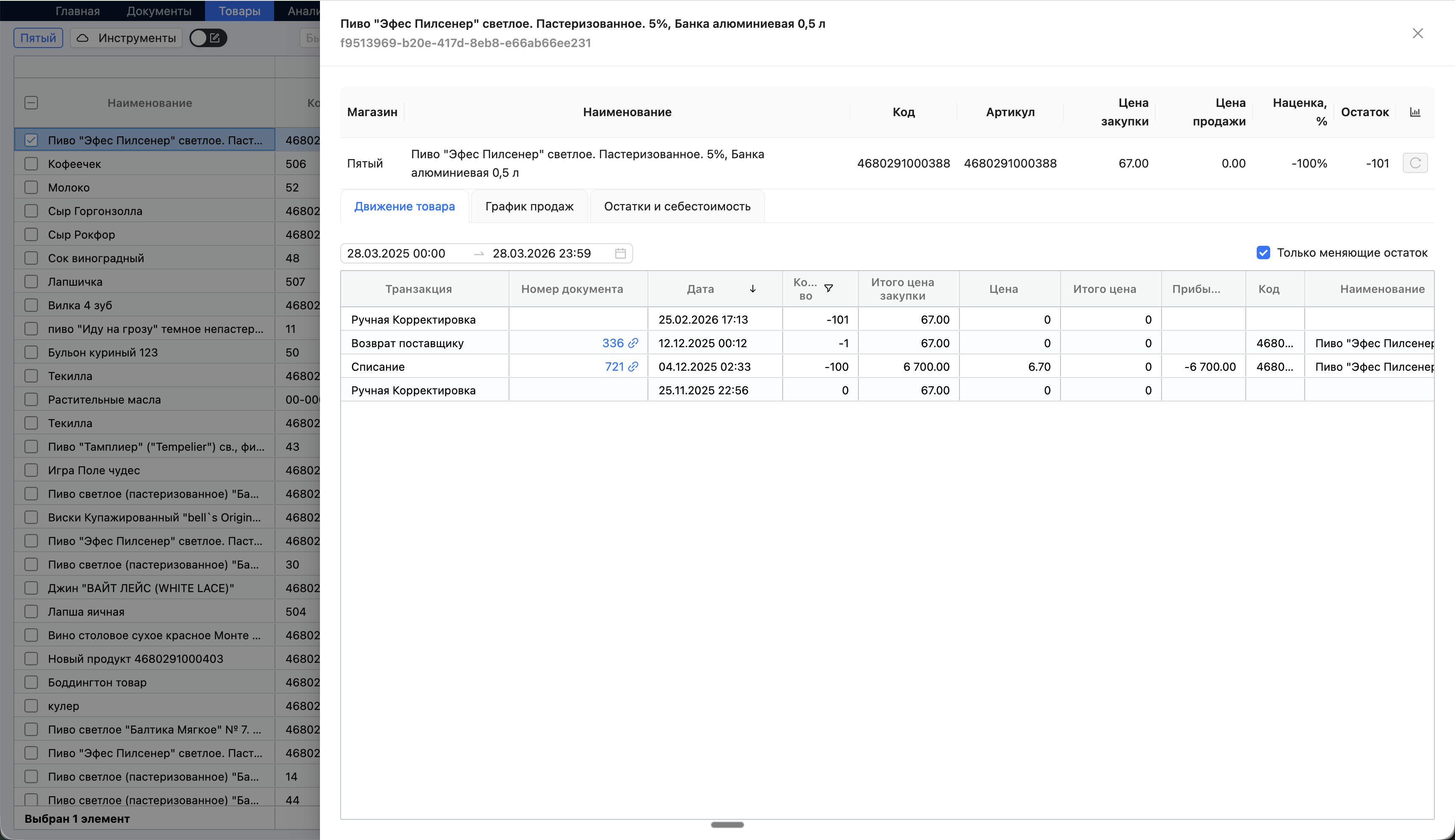
Task: Open the Документы menu
Action: [159, 11]
